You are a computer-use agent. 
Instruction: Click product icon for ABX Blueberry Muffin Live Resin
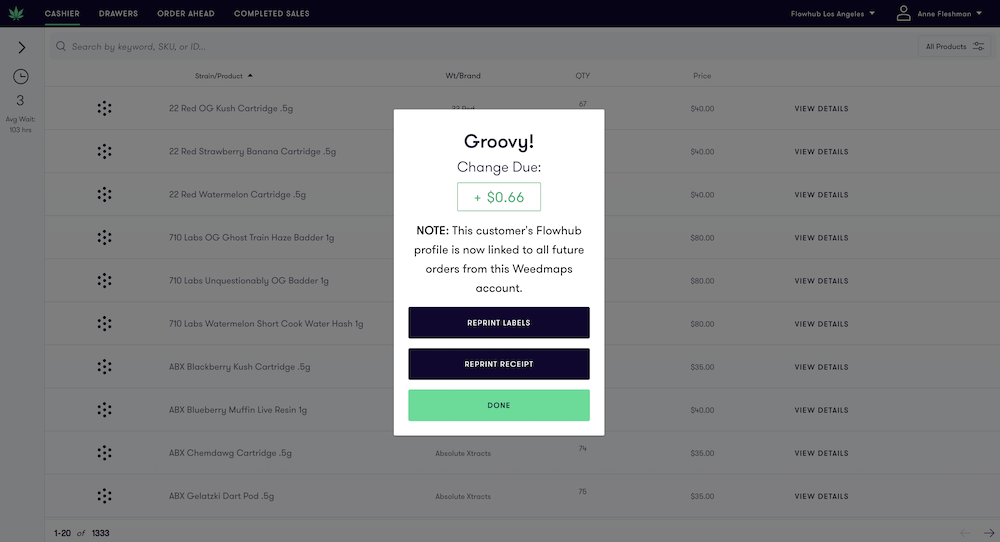tap(105, 410)
